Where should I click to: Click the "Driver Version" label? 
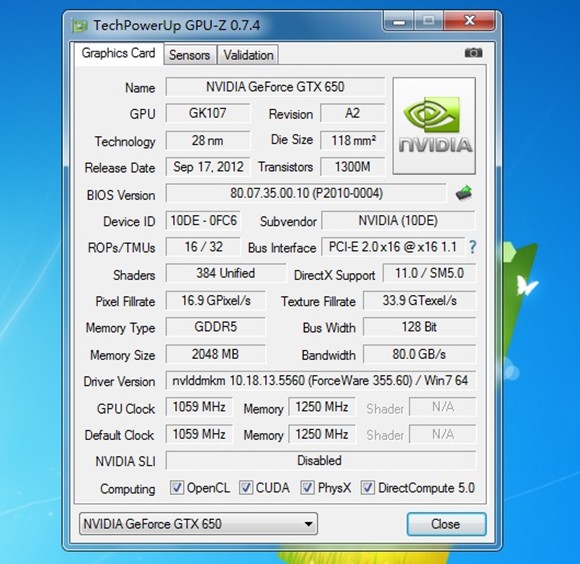point(119,381)
